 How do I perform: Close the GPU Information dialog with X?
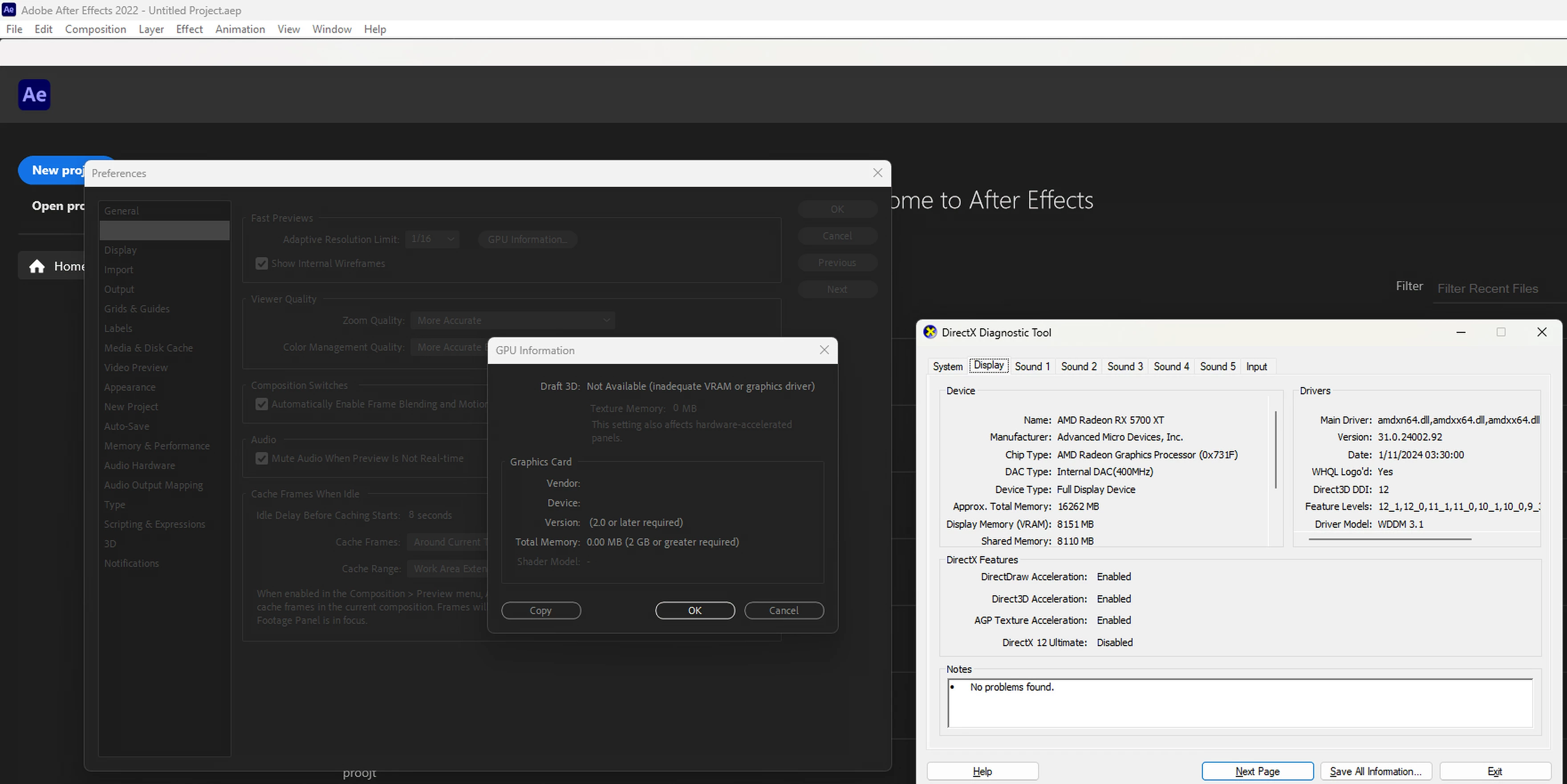point(824,350)
